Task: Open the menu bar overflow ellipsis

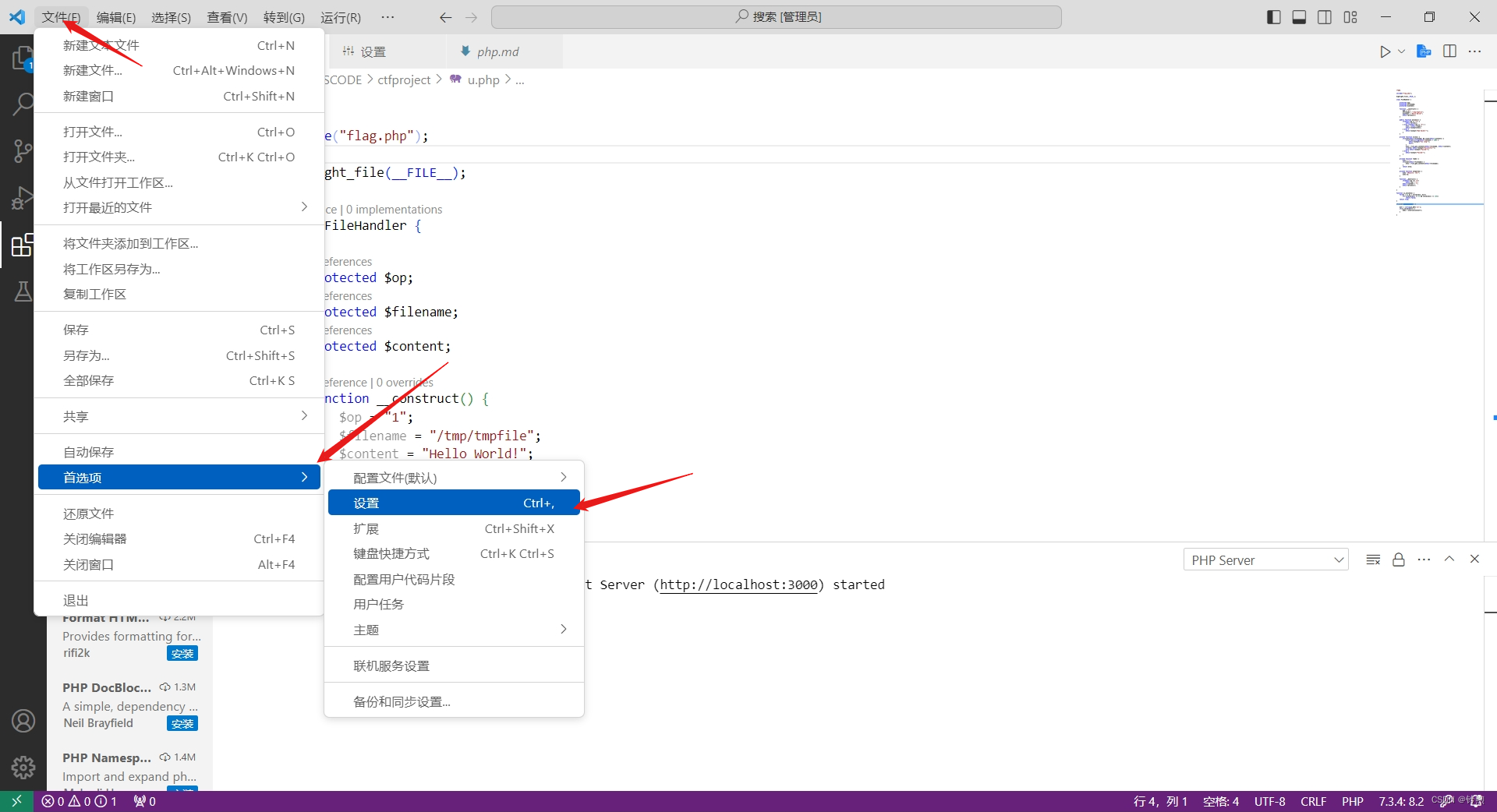Action: pyautogui.click(x=388, y=17)
